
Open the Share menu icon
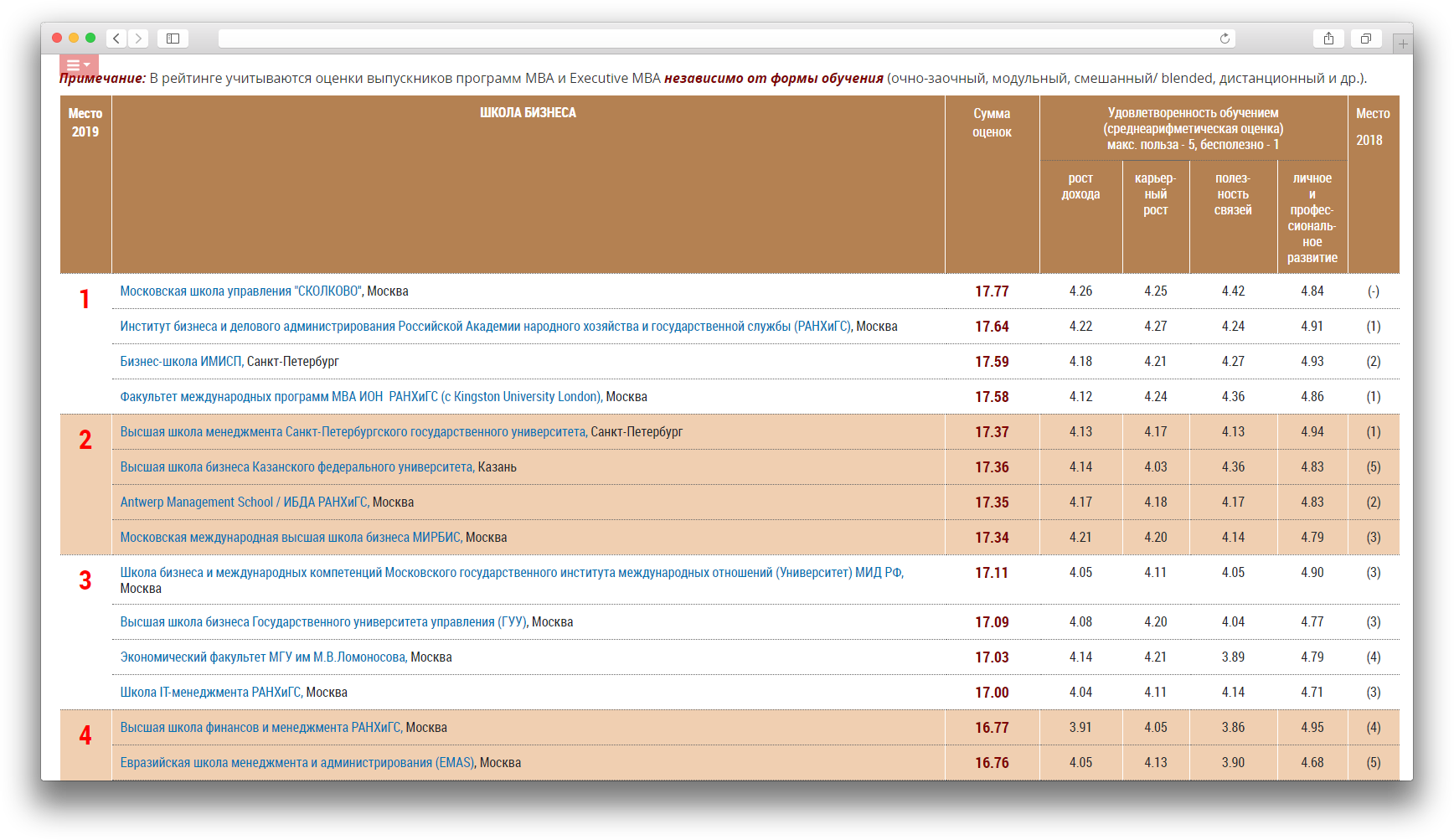click(1328, 39)
